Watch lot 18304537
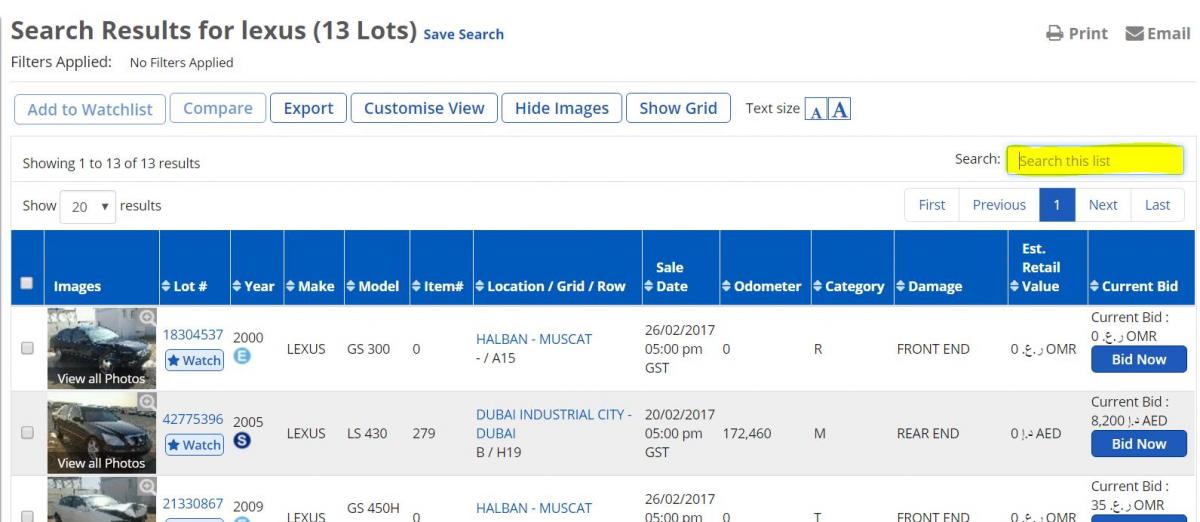Viewport: 1200px width, 522px height. point(194,361)
